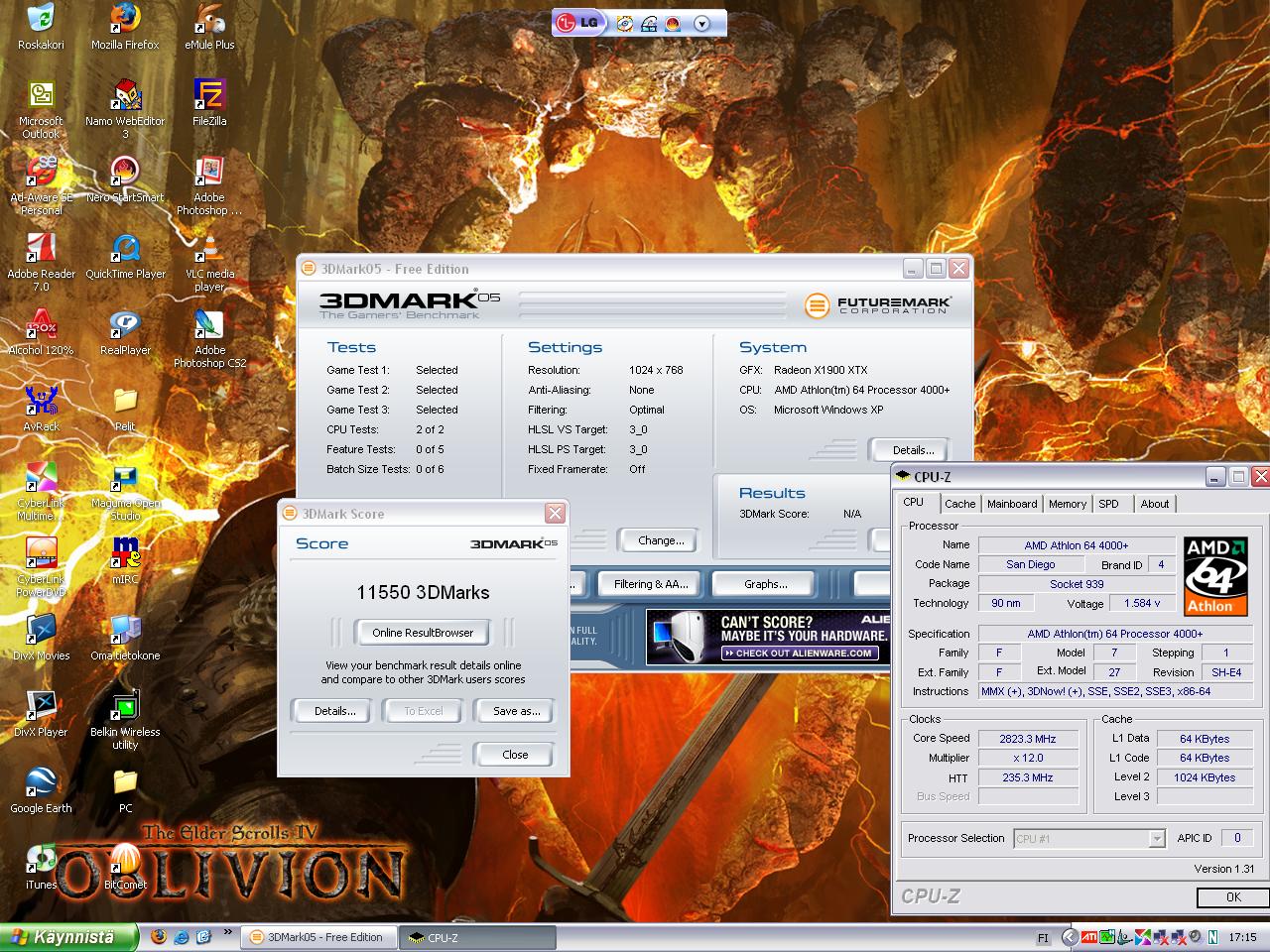The height and width of the screenshot is (952, 1270).
Task: Click the volume speaker tray icon
Action: [1196, 937]
